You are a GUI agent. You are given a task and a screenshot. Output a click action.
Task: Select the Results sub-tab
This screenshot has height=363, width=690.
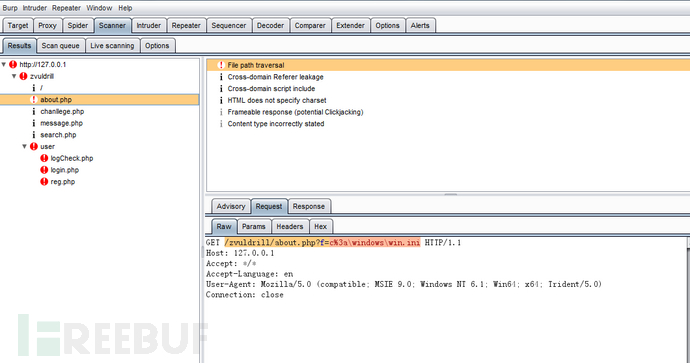click(19, 46)
